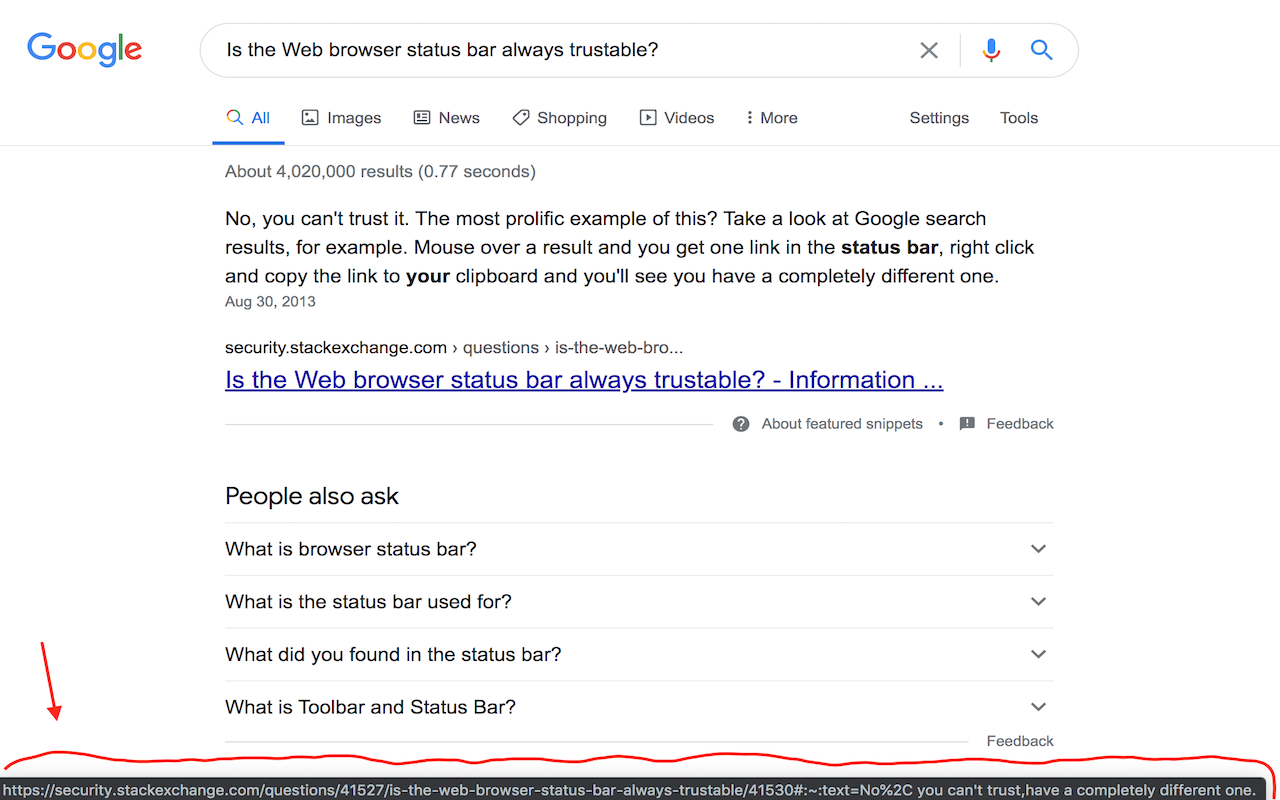Viewport: 1280px width, 800px height.
Task: Expand the question What is browser status bar
Action: point(1038,549)
